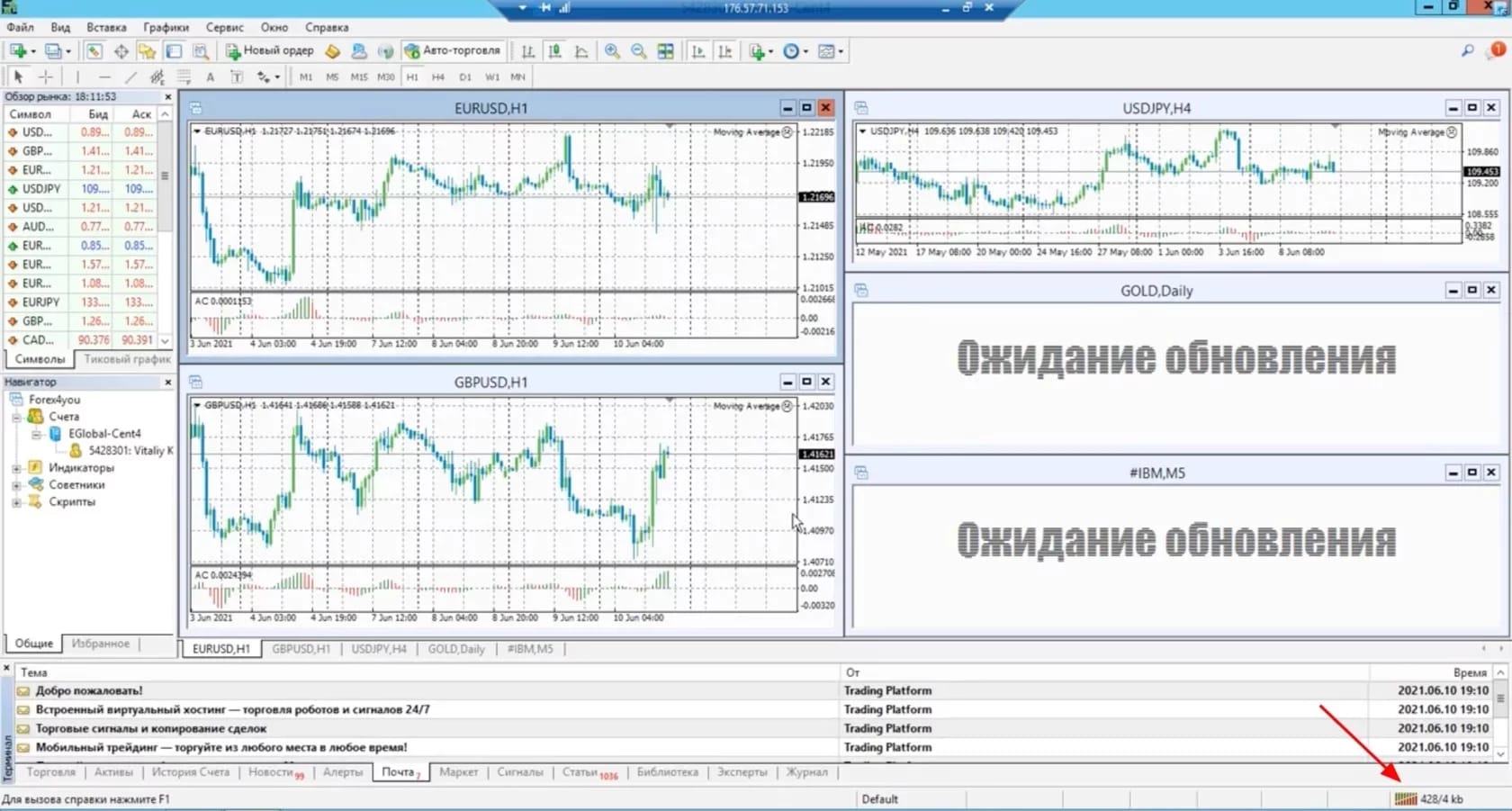Open the Templates dropdown arrow

pyautogui.click(x=841, y=52)
